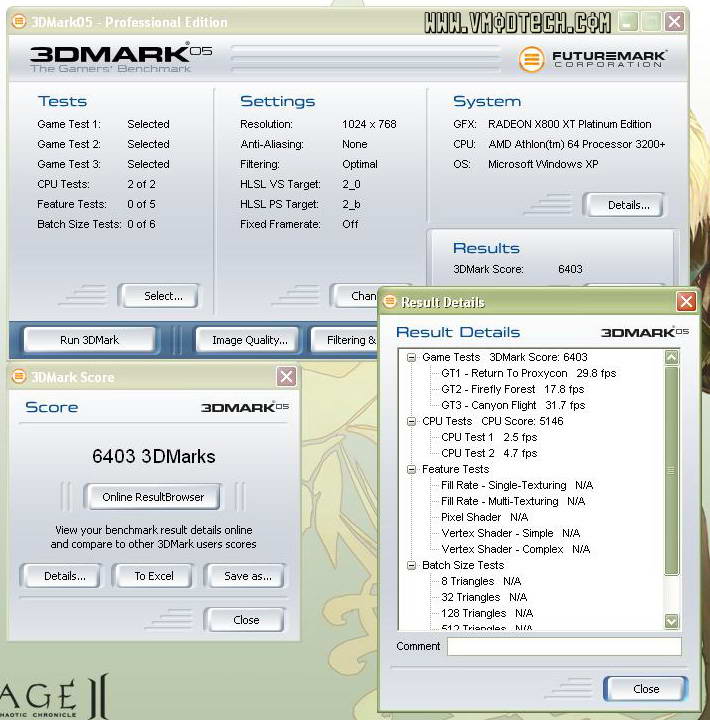Click the Result Details window title icon
Viewport: 710px width, 720px height.
coord(390,301)
